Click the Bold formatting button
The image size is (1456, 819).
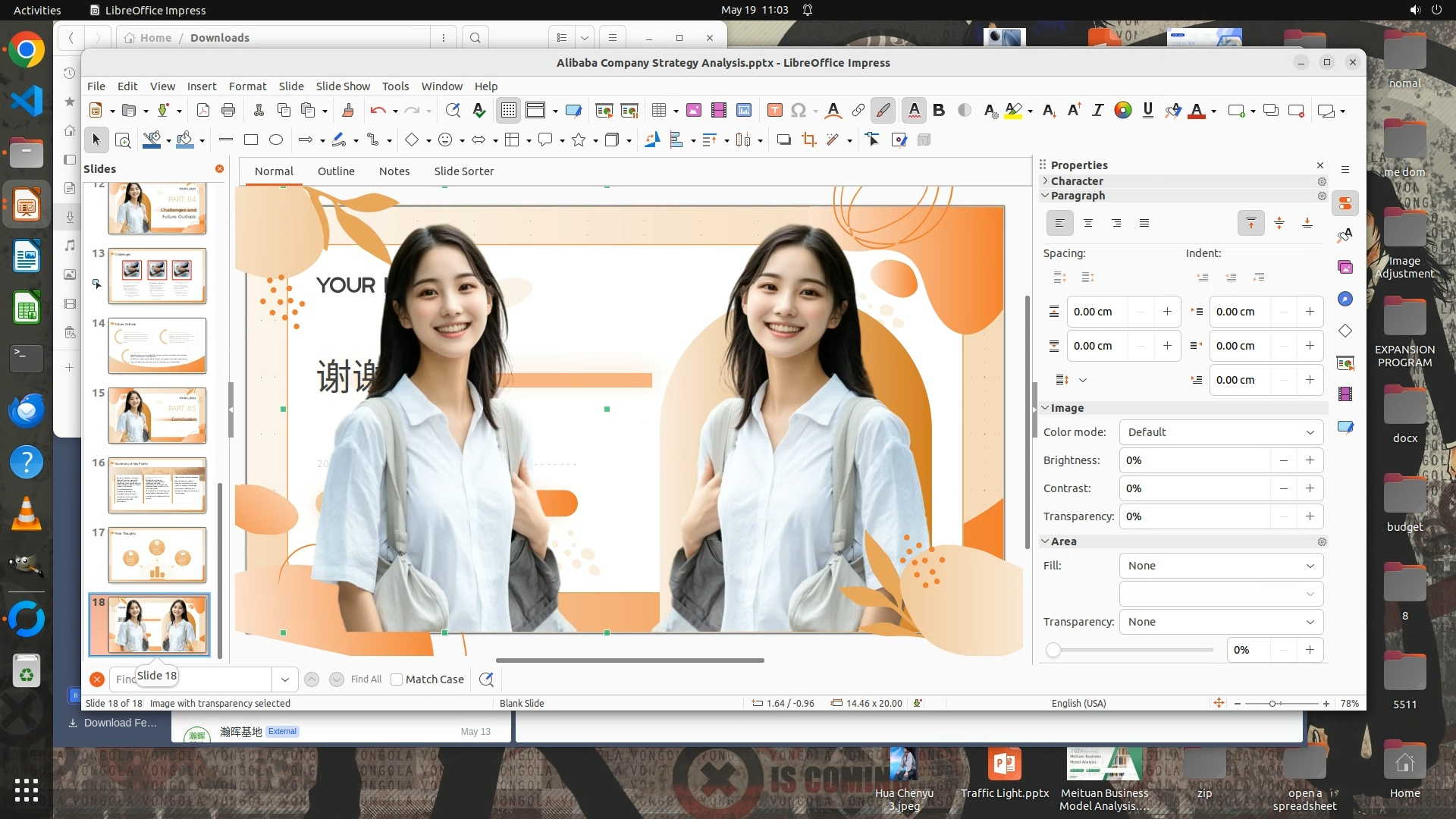(x=939, y=111)
